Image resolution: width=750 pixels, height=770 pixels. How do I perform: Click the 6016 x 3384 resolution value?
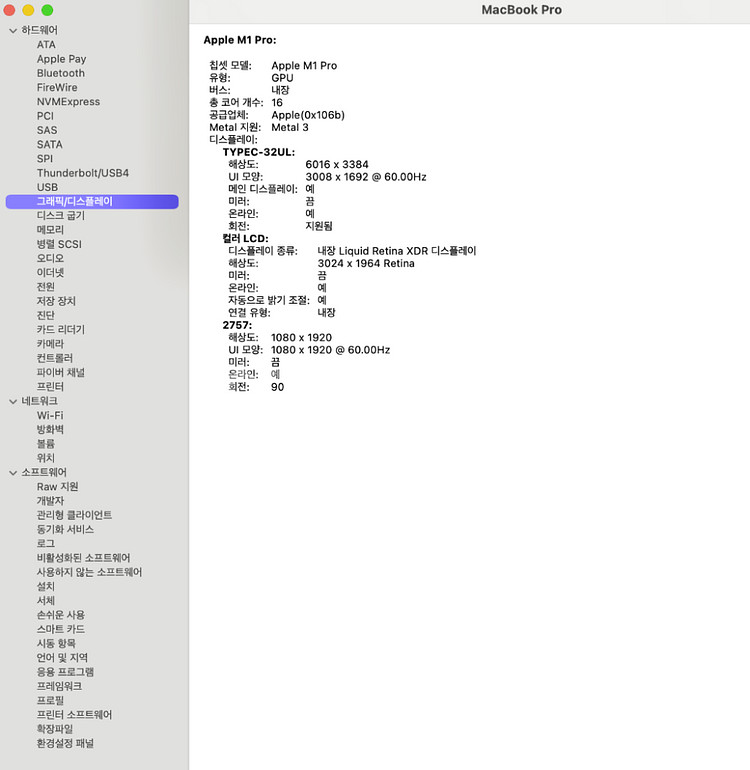pos(337,165)
